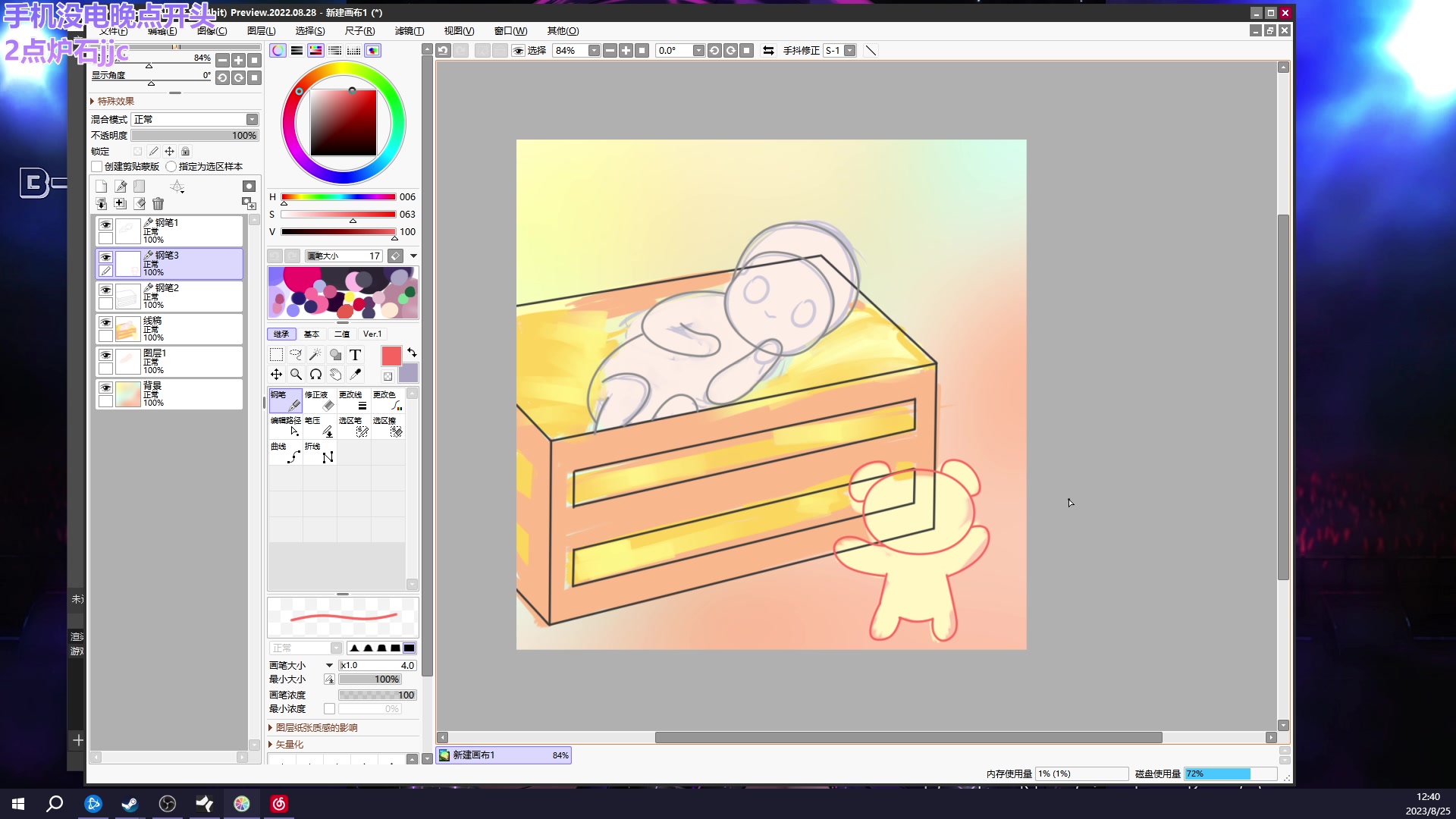Select the Text tool

tap(355, 354)
